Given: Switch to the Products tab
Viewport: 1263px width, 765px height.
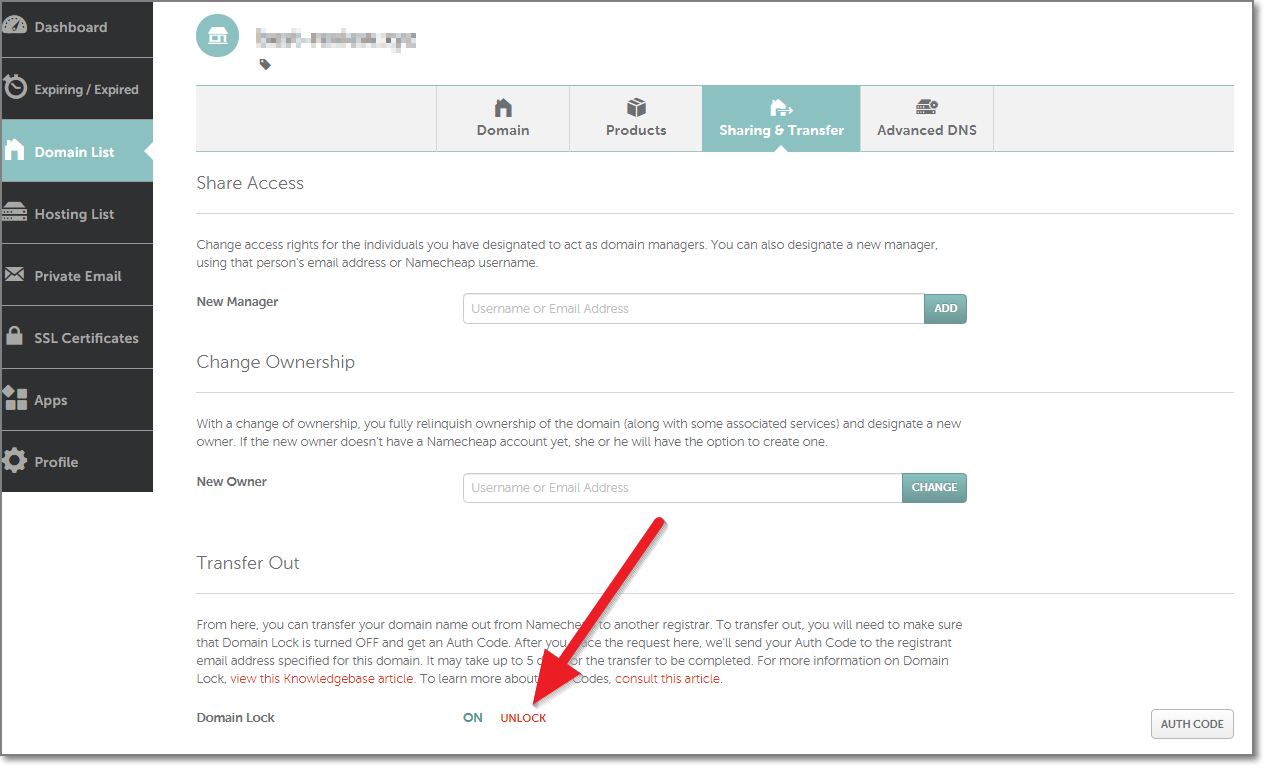Looking at the screenshot, I should [636, 118].
